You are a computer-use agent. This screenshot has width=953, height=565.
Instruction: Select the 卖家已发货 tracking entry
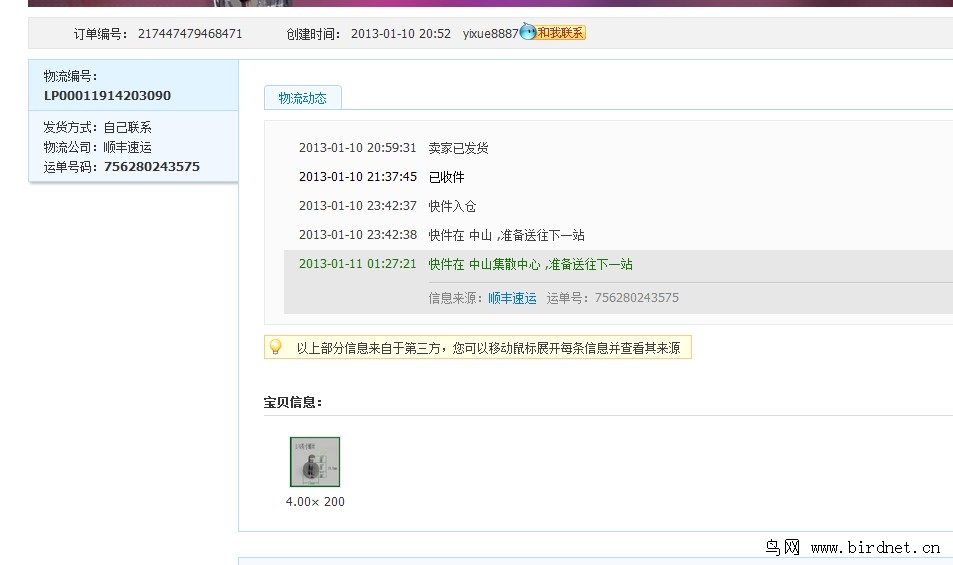(x=458, y=148)
